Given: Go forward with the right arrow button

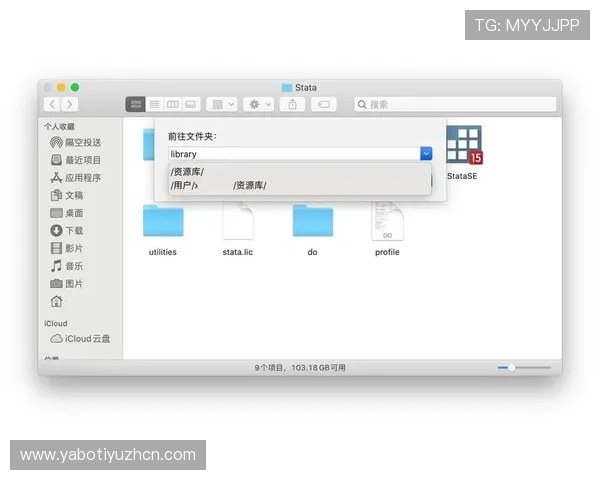Looking at the screenshot, I should point(70,104).
